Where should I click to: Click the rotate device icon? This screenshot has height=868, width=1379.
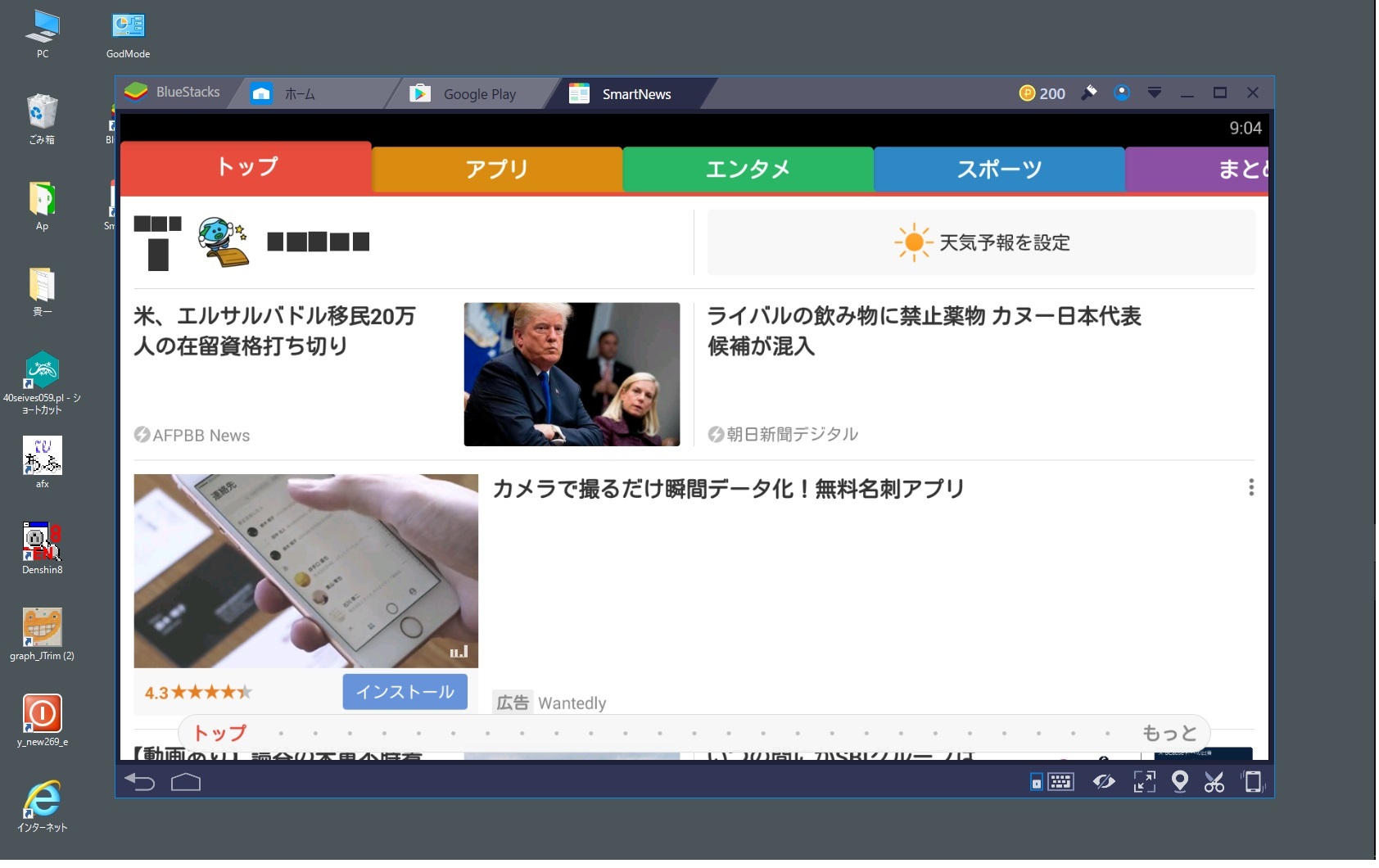click(x=1253, y=782)
